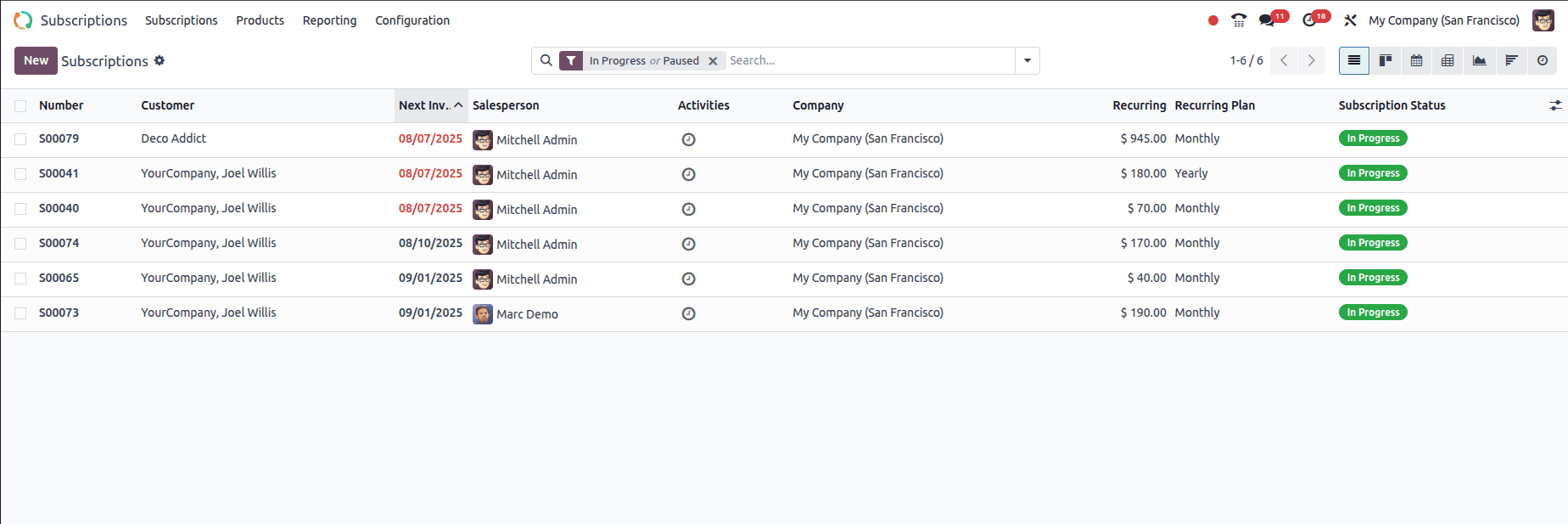
Task: Open the Calendar view
Action: [1417, 60]
